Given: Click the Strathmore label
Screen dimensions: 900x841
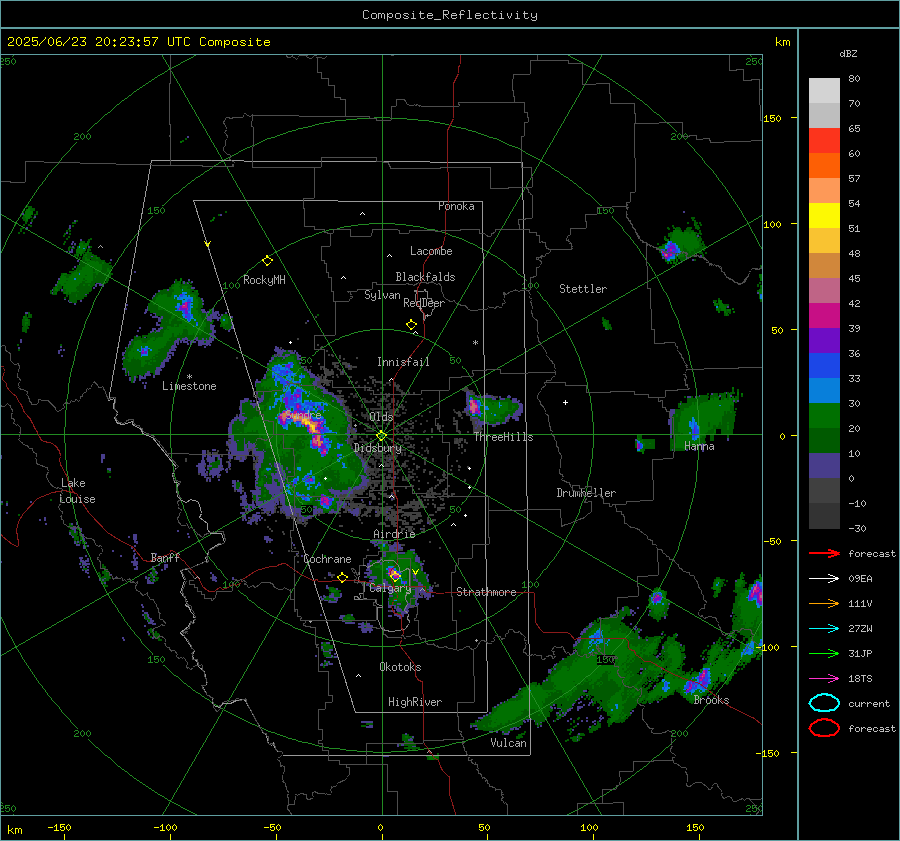Looking at the screenshot, I should [x=486, y=592].
